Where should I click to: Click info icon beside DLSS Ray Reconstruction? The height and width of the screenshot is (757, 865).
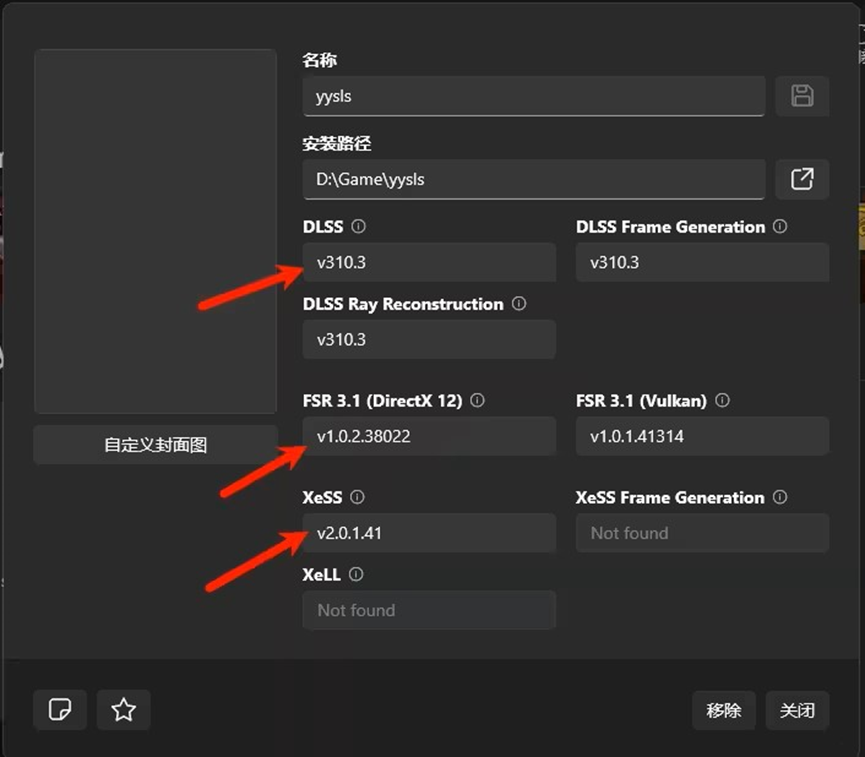click(x=519, y=304)
